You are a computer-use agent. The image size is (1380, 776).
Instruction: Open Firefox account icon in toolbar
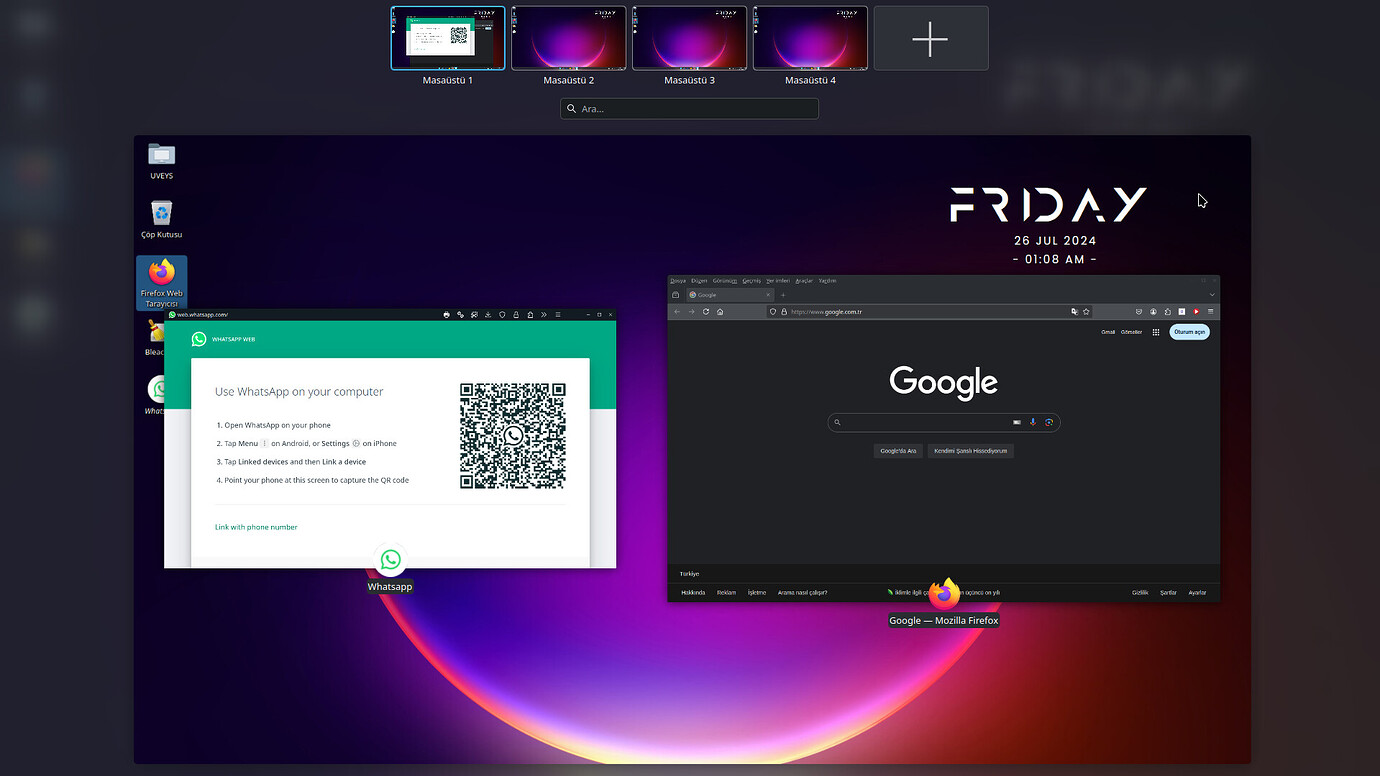(1153, 312)
